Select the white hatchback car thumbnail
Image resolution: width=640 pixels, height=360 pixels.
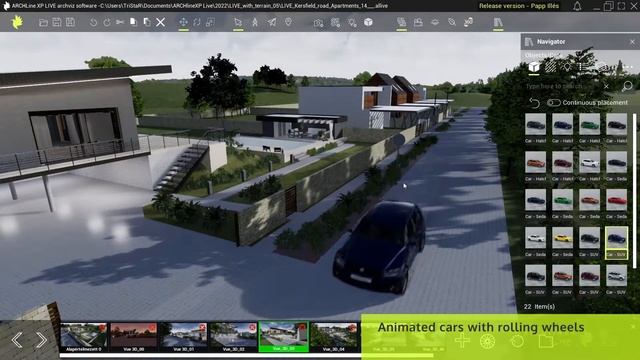(589, 162)
